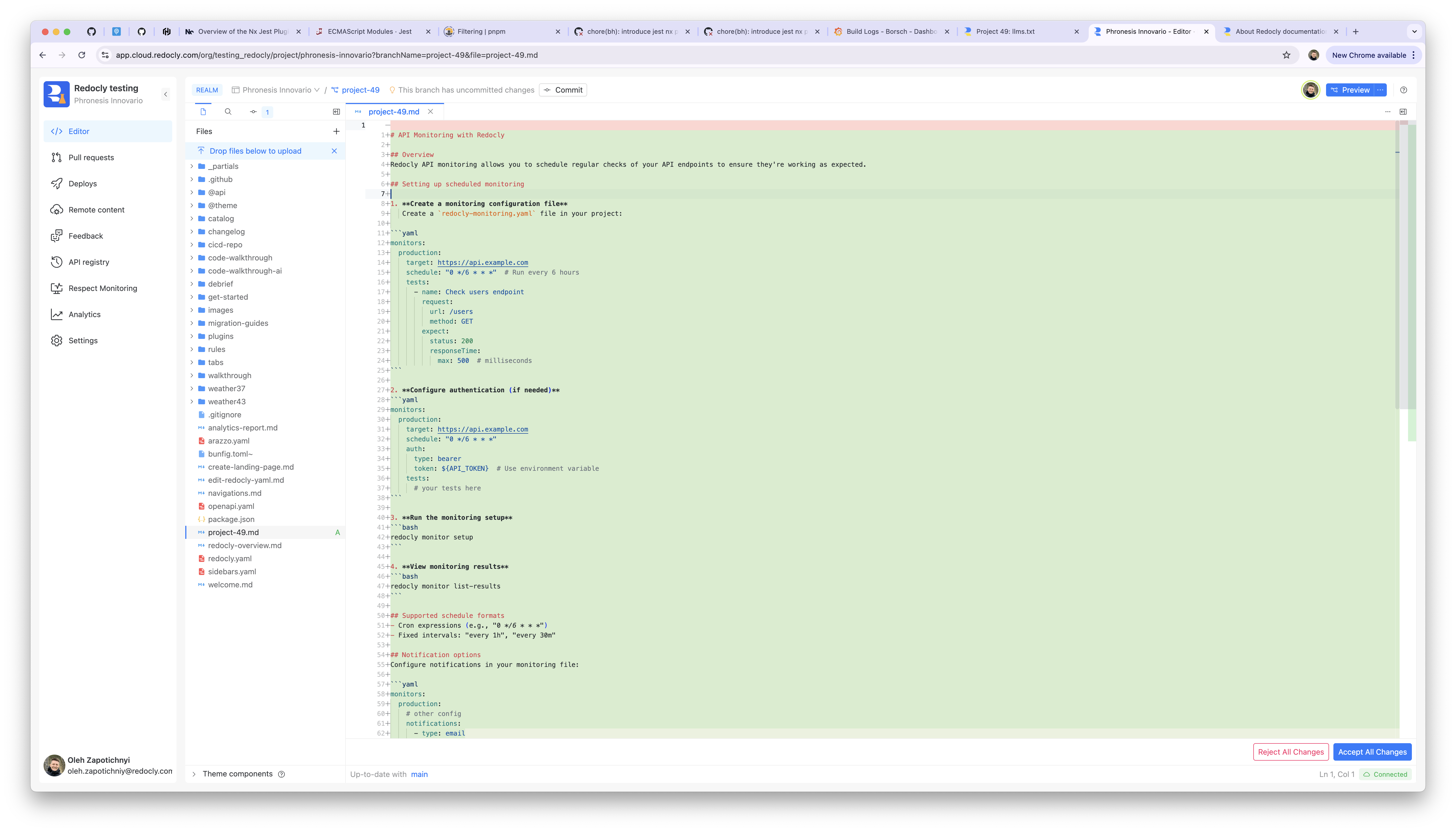Click the Connected status indicator
1456x832 pixels.
[1385, 775]
